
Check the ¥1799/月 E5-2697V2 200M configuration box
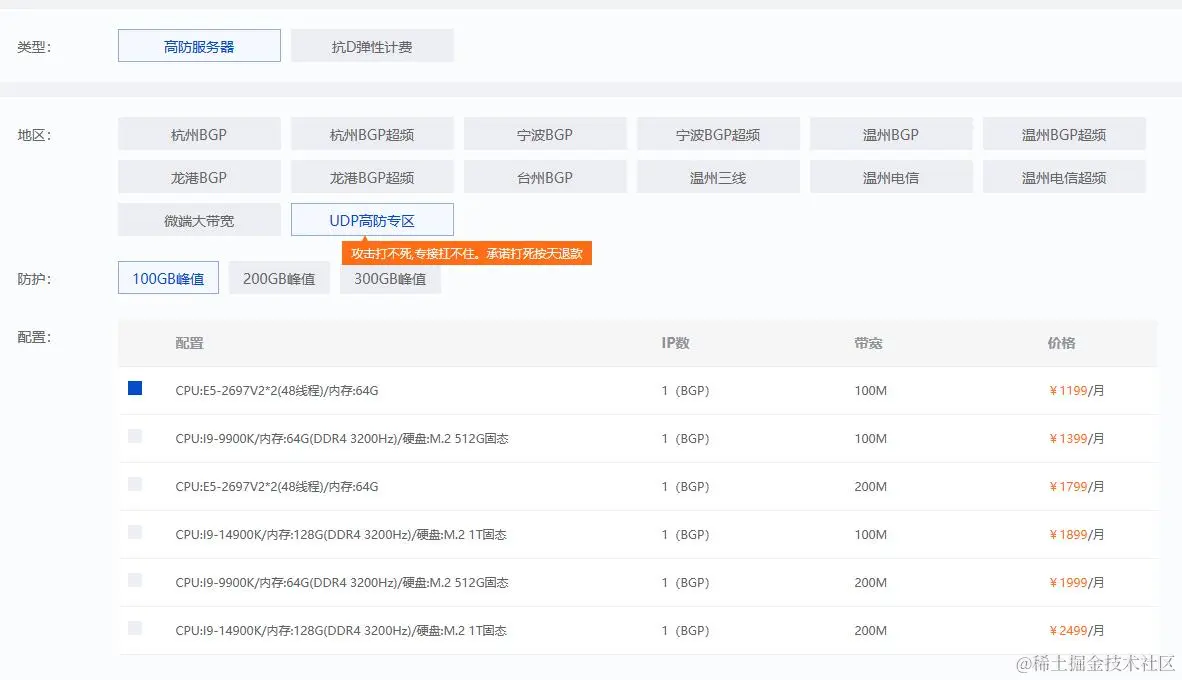[x=135, y=484]
